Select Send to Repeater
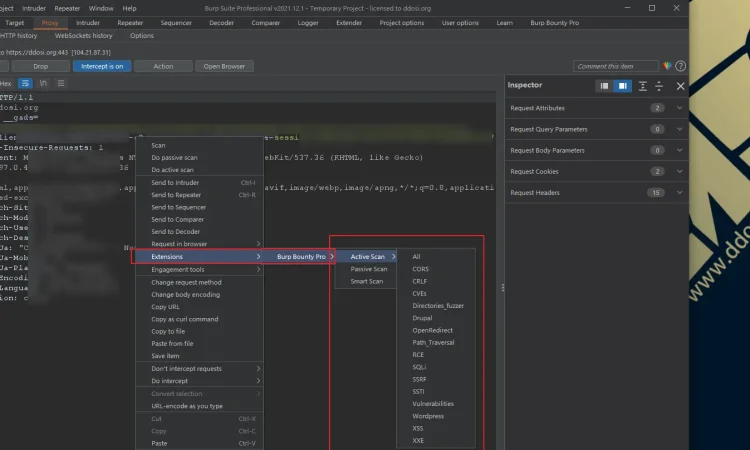This screenshot has height=450, width=750. click(199, 195)
